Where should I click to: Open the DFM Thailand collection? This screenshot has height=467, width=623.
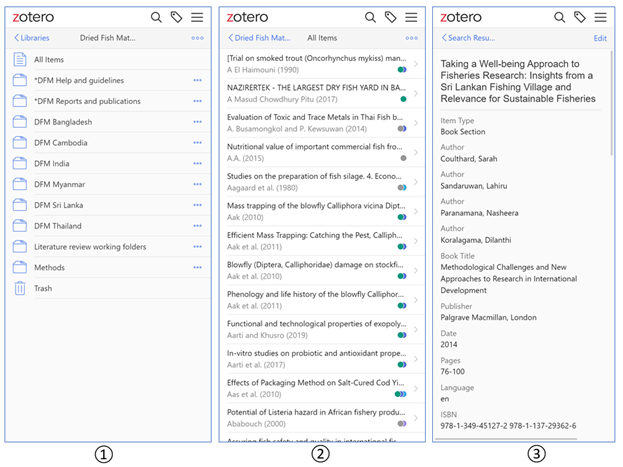[108, 226]
